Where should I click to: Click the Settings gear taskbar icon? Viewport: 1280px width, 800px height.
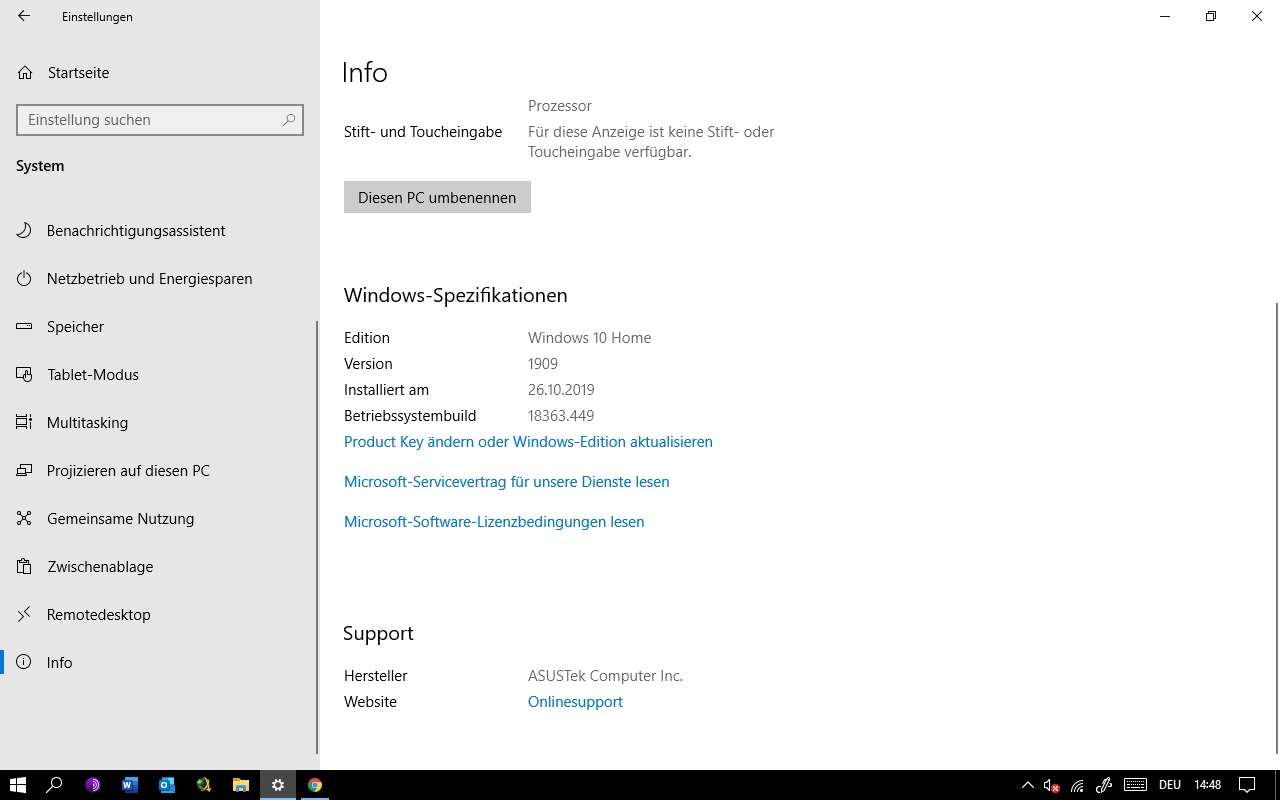(x=278, y=785)
